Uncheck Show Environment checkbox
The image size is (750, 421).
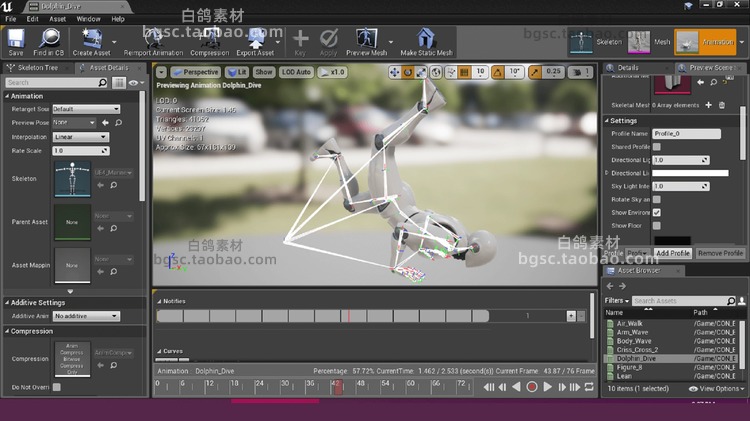point(657,212)
